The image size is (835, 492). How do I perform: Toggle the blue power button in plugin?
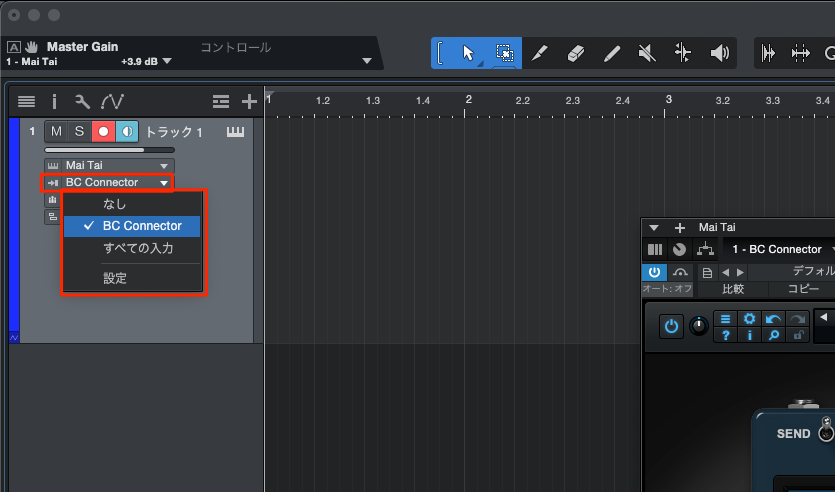pyautogui.click(x=671, y=326)
